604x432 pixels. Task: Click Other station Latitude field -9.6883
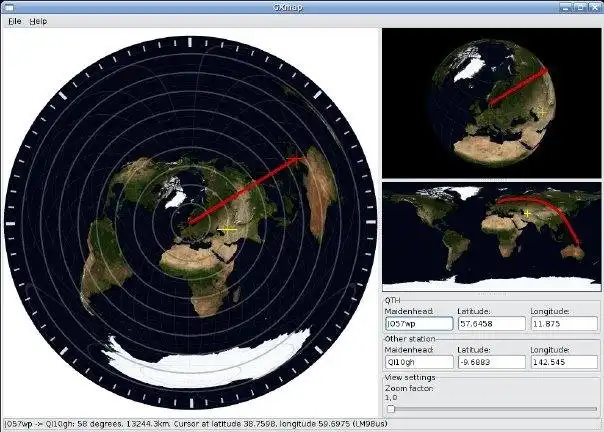pyautogui.click(x=492, y=362)
